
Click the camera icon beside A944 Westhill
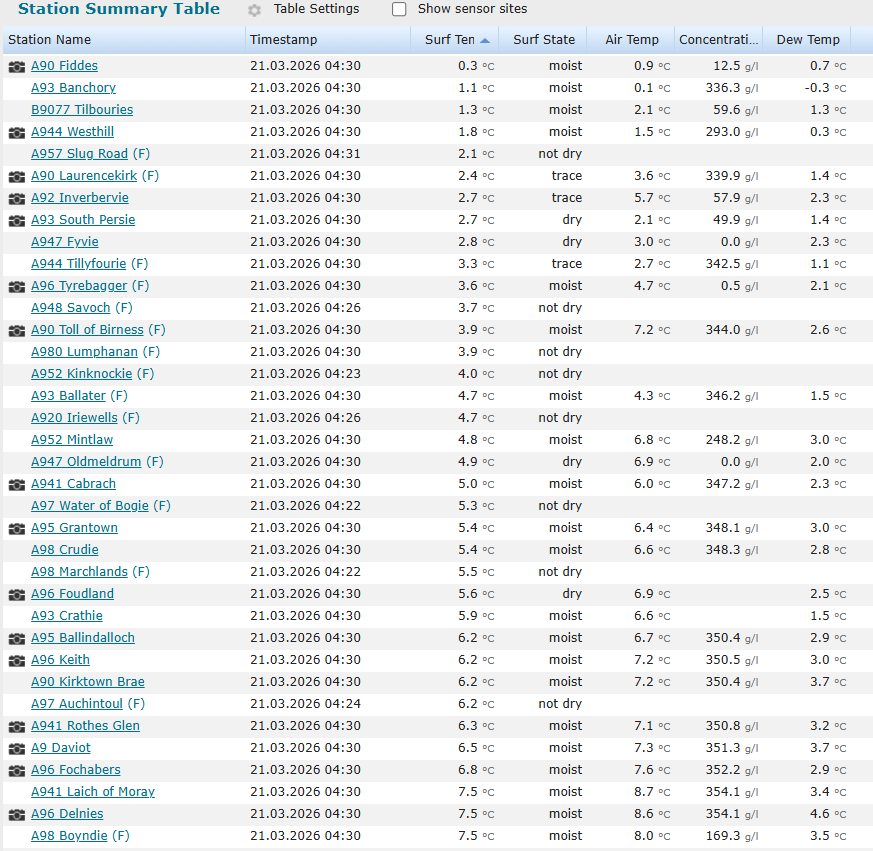pos(16,131)
